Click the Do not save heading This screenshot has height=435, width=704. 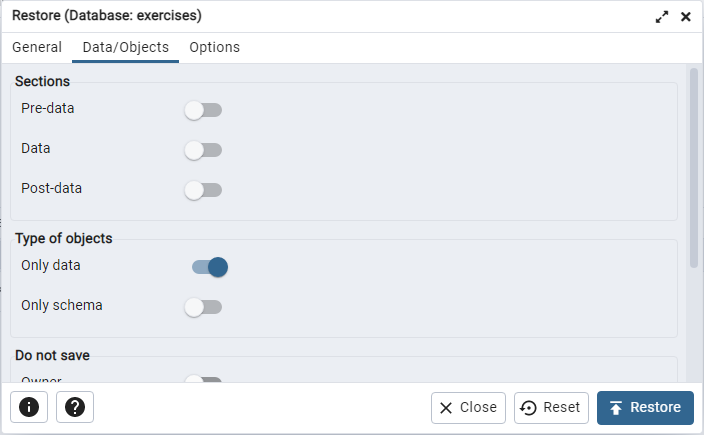tap(52, 355)
